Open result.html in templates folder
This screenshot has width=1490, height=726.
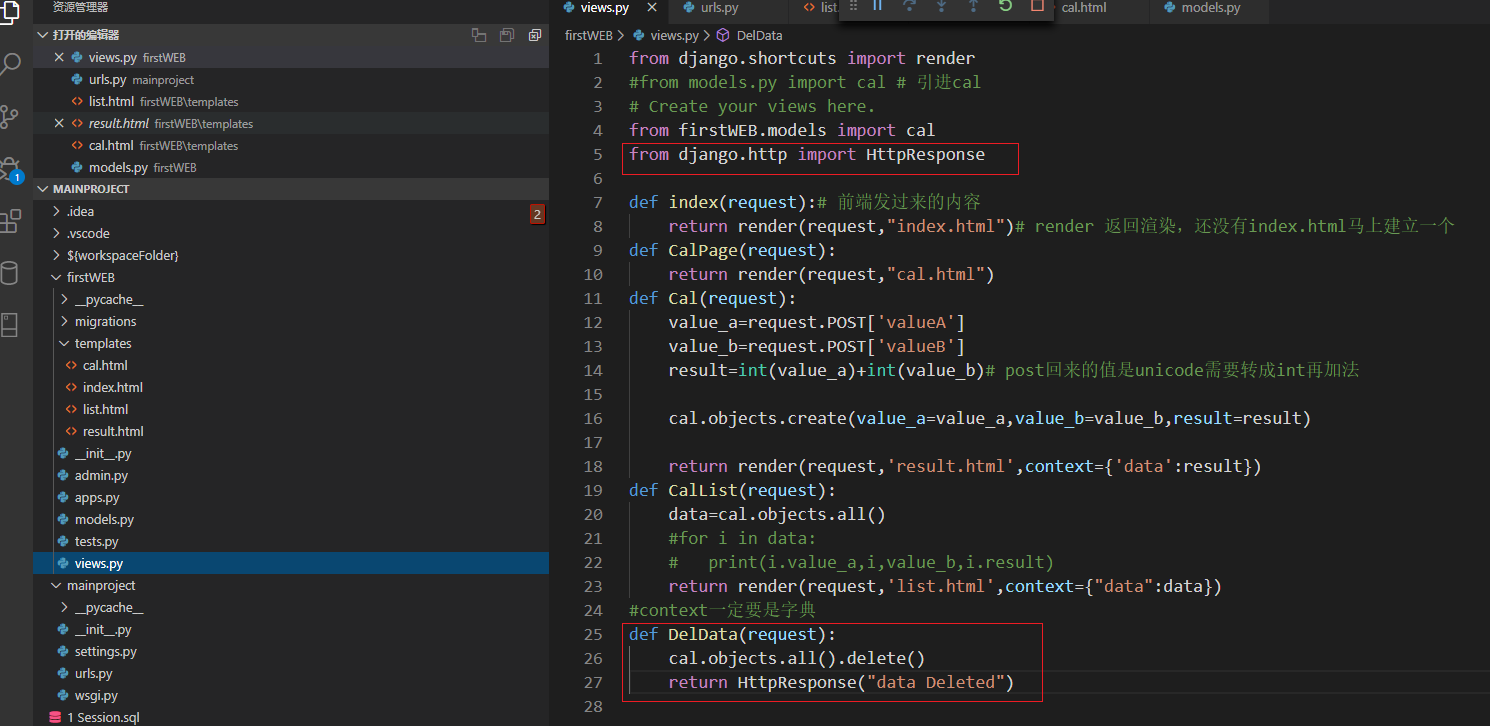pyautogui.click(x=291, y=431)
